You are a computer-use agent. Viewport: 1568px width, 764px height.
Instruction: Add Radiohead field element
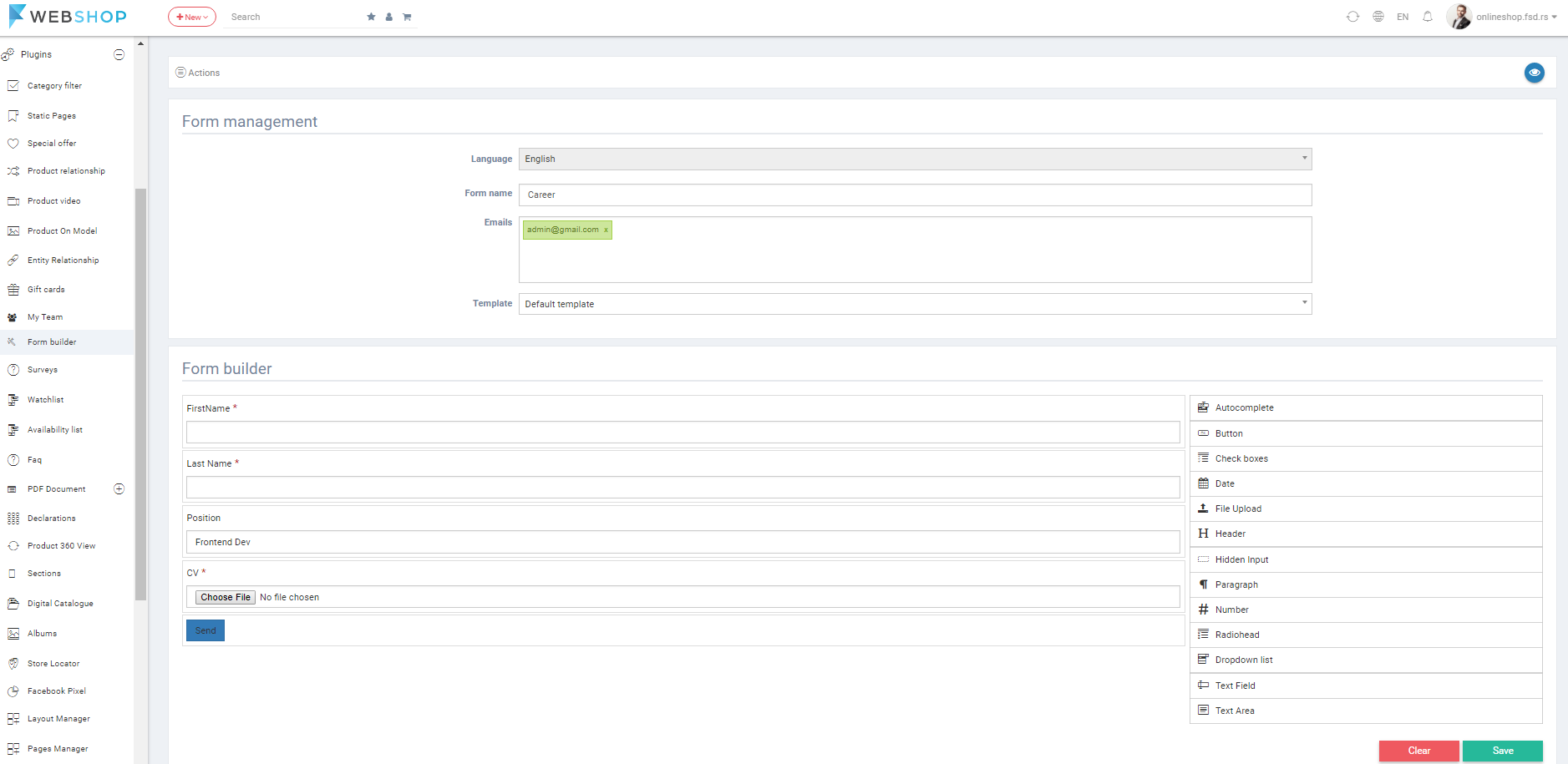1366,635
